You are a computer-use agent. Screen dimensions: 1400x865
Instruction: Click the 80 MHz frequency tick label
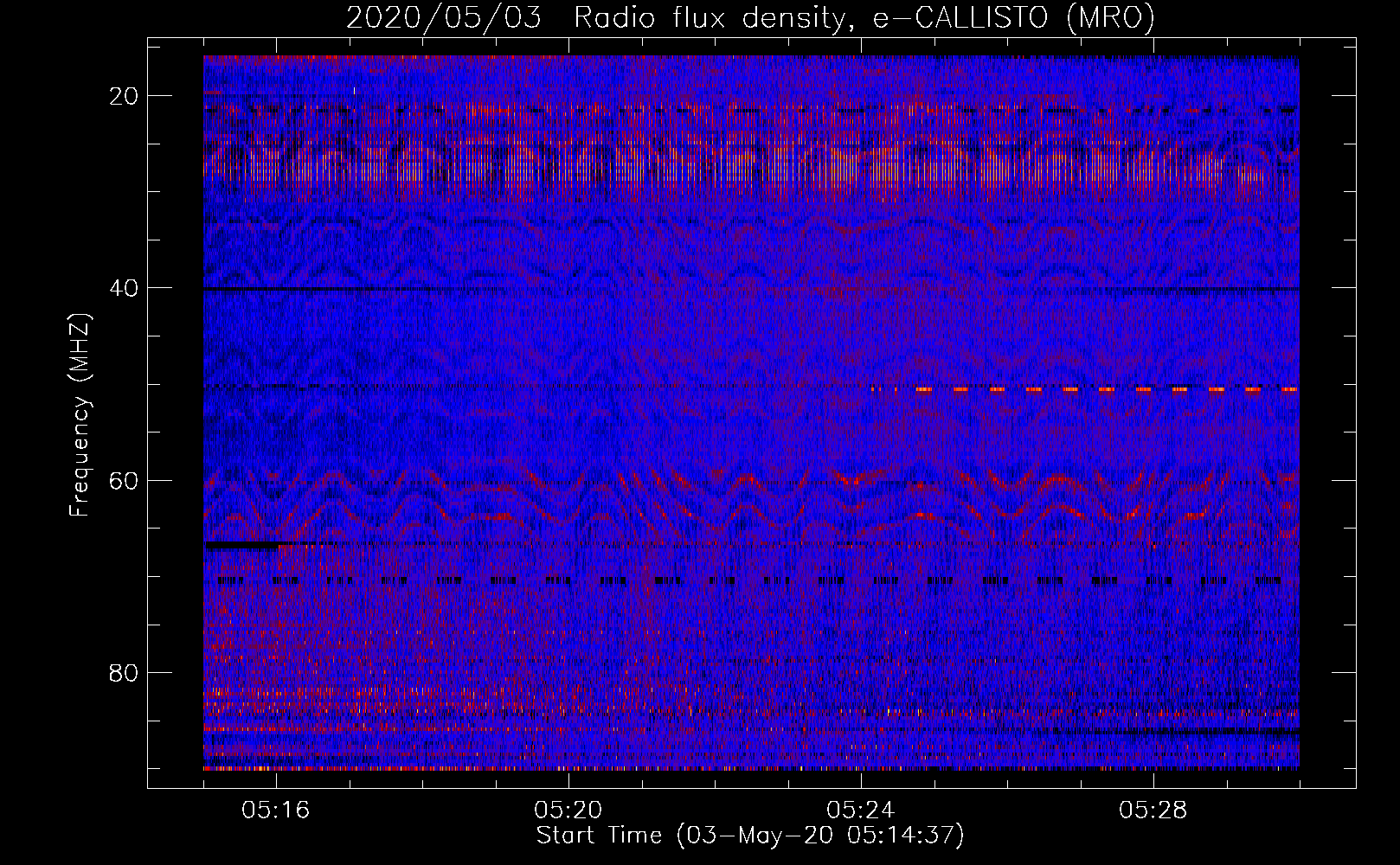(x=125, y=672)
